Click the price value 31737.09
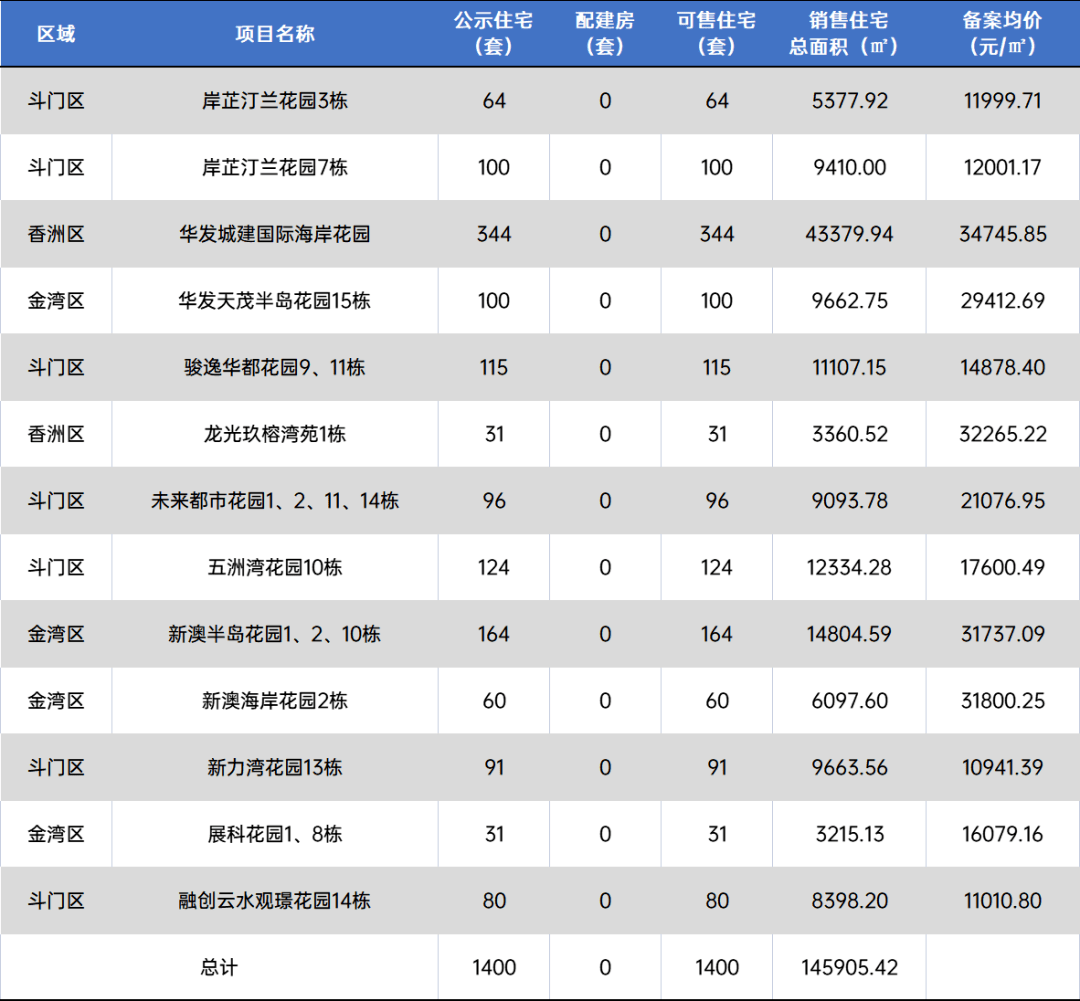The width and height of the screenshot is (1080, 1001). (1003, 634)
